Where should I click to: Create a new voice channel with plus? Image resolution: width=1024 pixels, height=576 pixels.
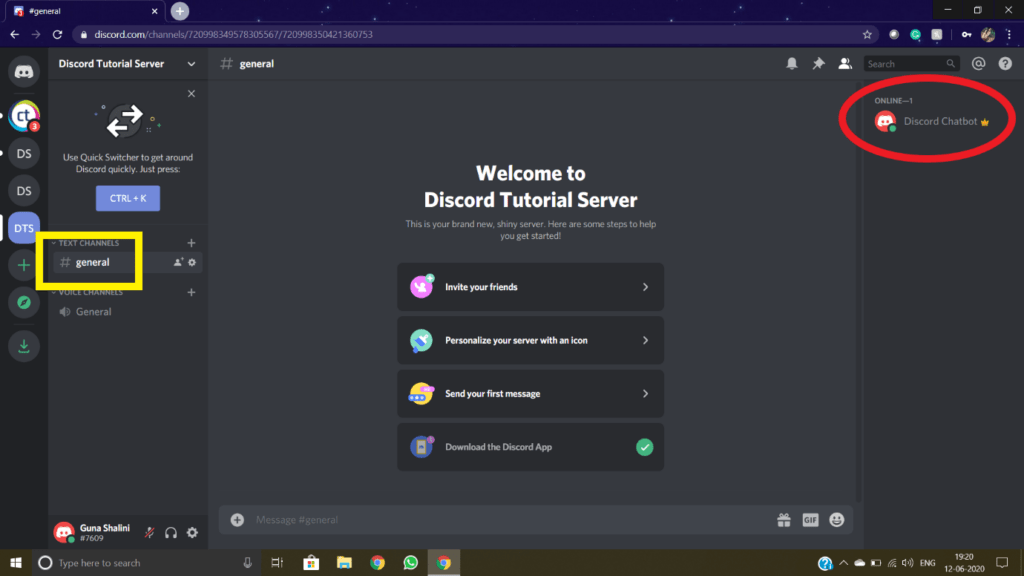pyautogui.click(x=191, y=292)
